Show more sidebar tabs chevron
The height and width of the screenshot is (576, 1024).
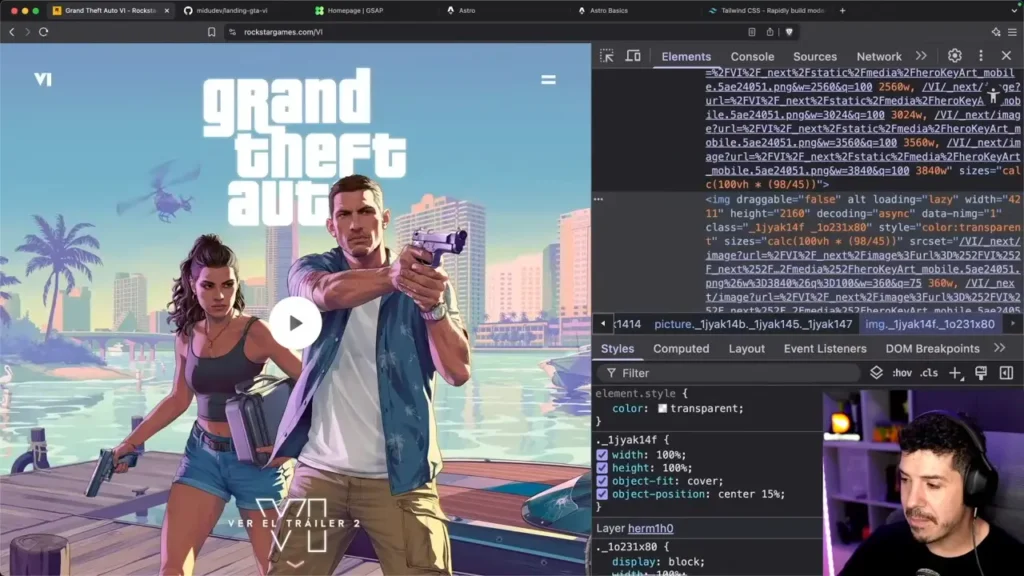pos(999,349)
